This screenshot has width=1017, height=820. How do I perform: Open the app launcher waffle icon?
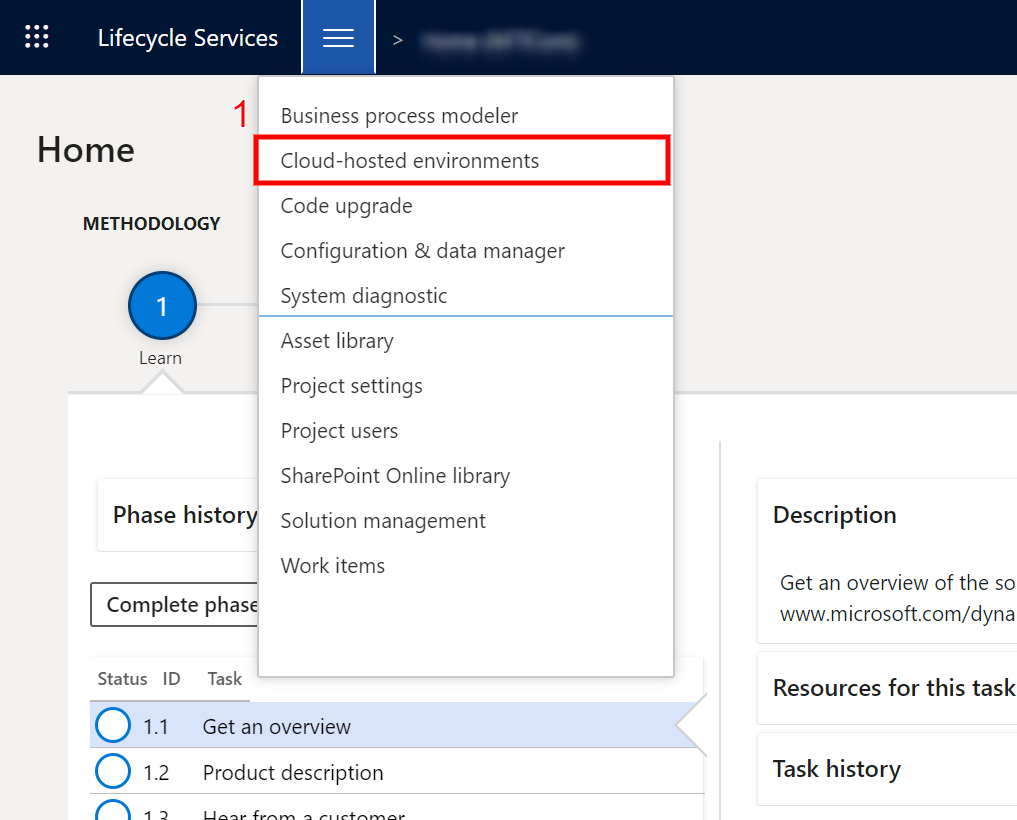(x=36, y=37)
